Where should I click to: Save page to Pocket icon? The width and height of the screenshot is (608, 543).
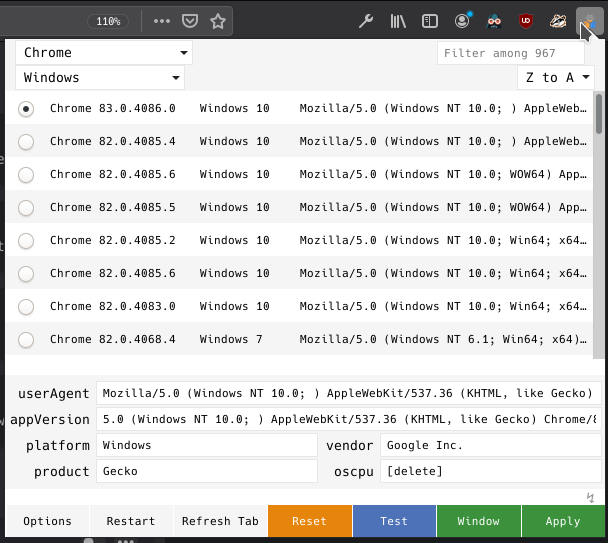point(190,21)
